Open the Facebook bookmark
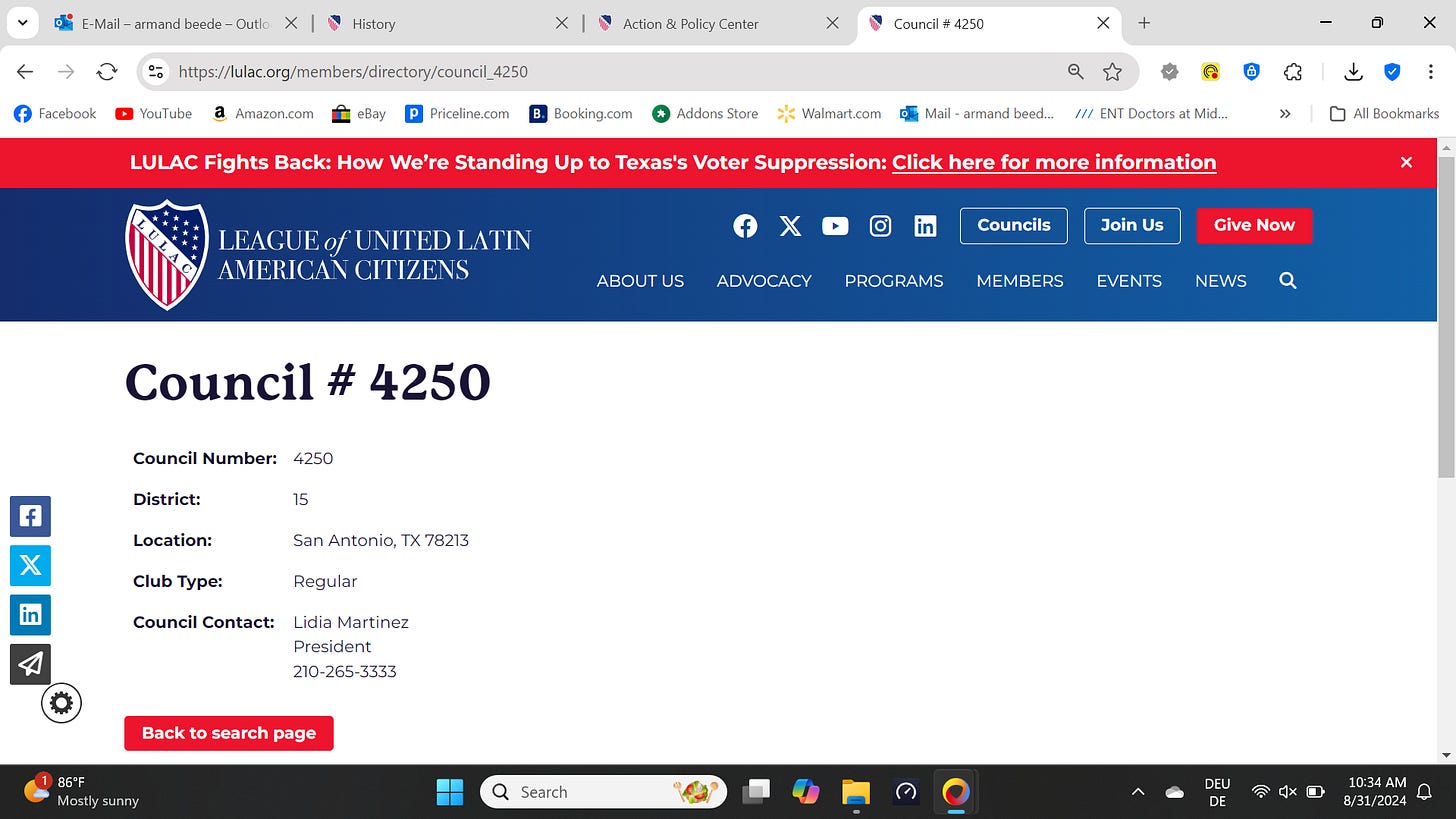Screen dimensions: 1456x819 [x=55, y=114]
